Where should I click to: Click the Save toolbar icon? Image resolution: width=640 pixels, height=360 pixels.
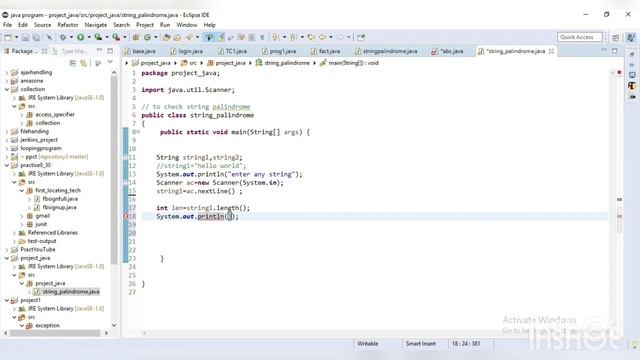click(x=25, y=37)
